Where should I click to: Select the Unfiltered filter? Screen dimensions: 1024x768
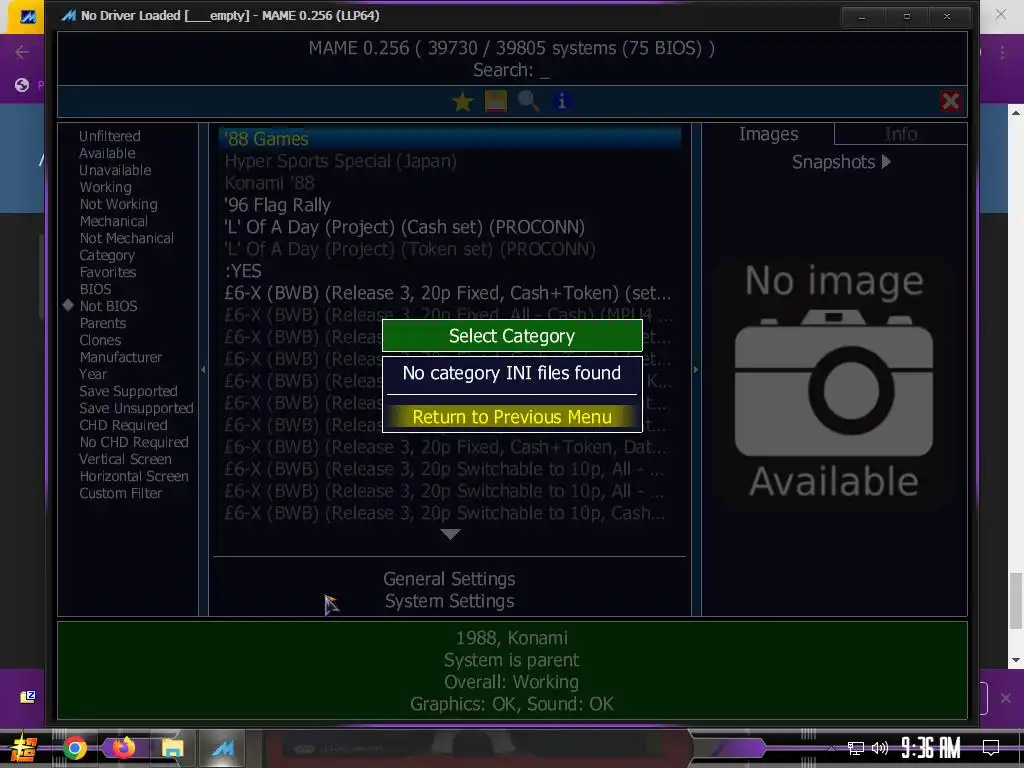[x=110, y=136]
